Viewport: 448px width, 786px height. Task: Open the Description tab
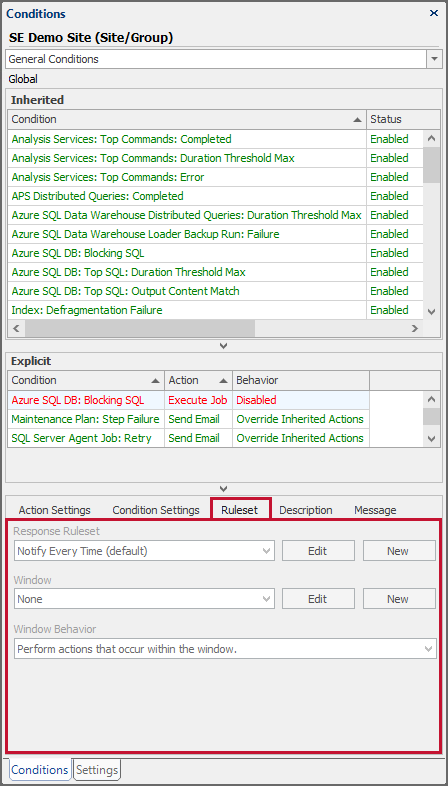[x=306, y=510]
